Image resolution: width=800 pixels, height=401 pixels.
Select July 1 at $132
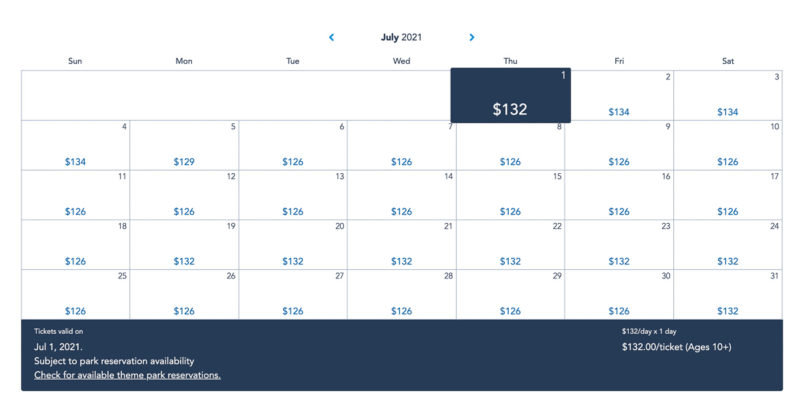click(510, 95)
